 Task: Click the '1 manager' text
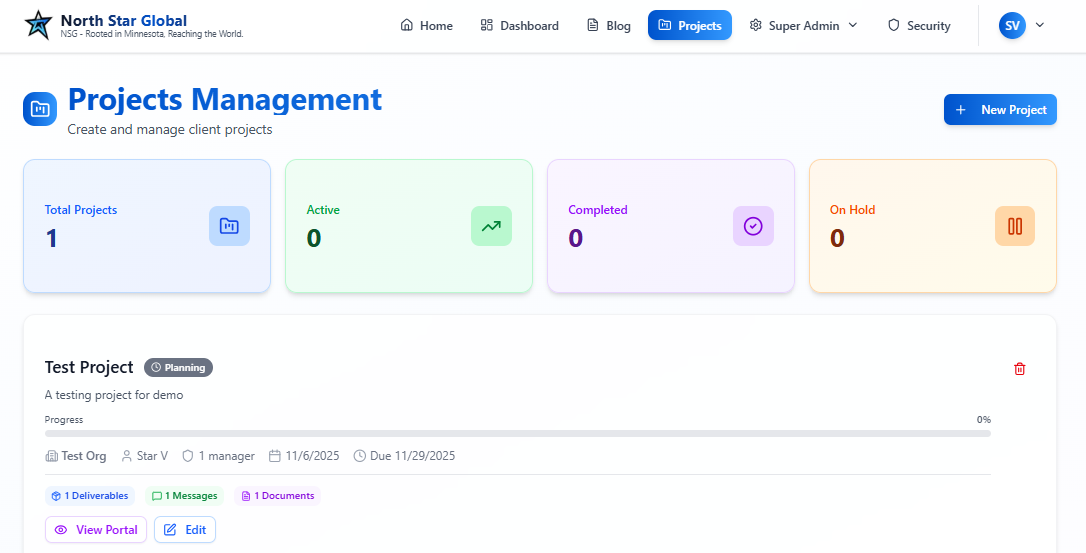click(226, 456)
